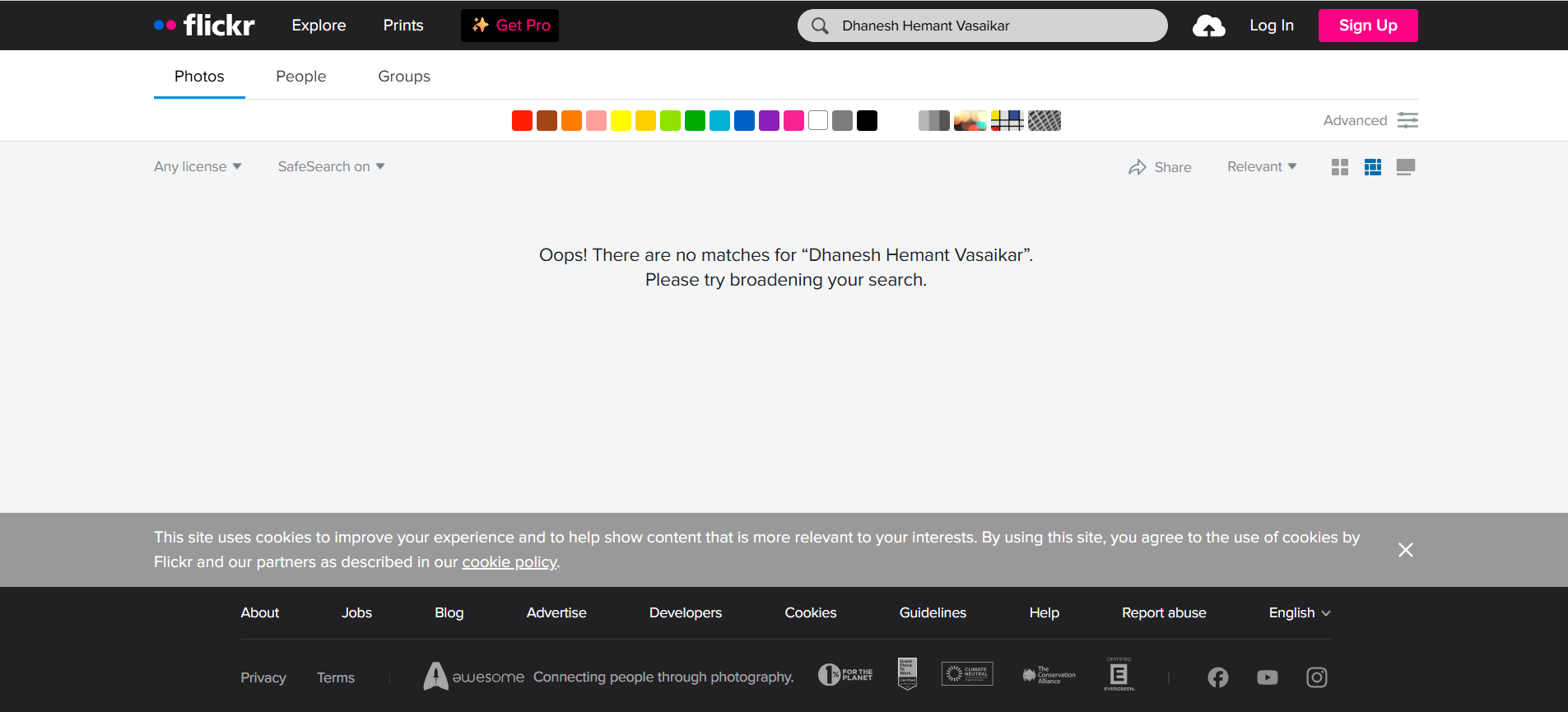
Task: Open the Prints menu
Action: click(403, 26)
